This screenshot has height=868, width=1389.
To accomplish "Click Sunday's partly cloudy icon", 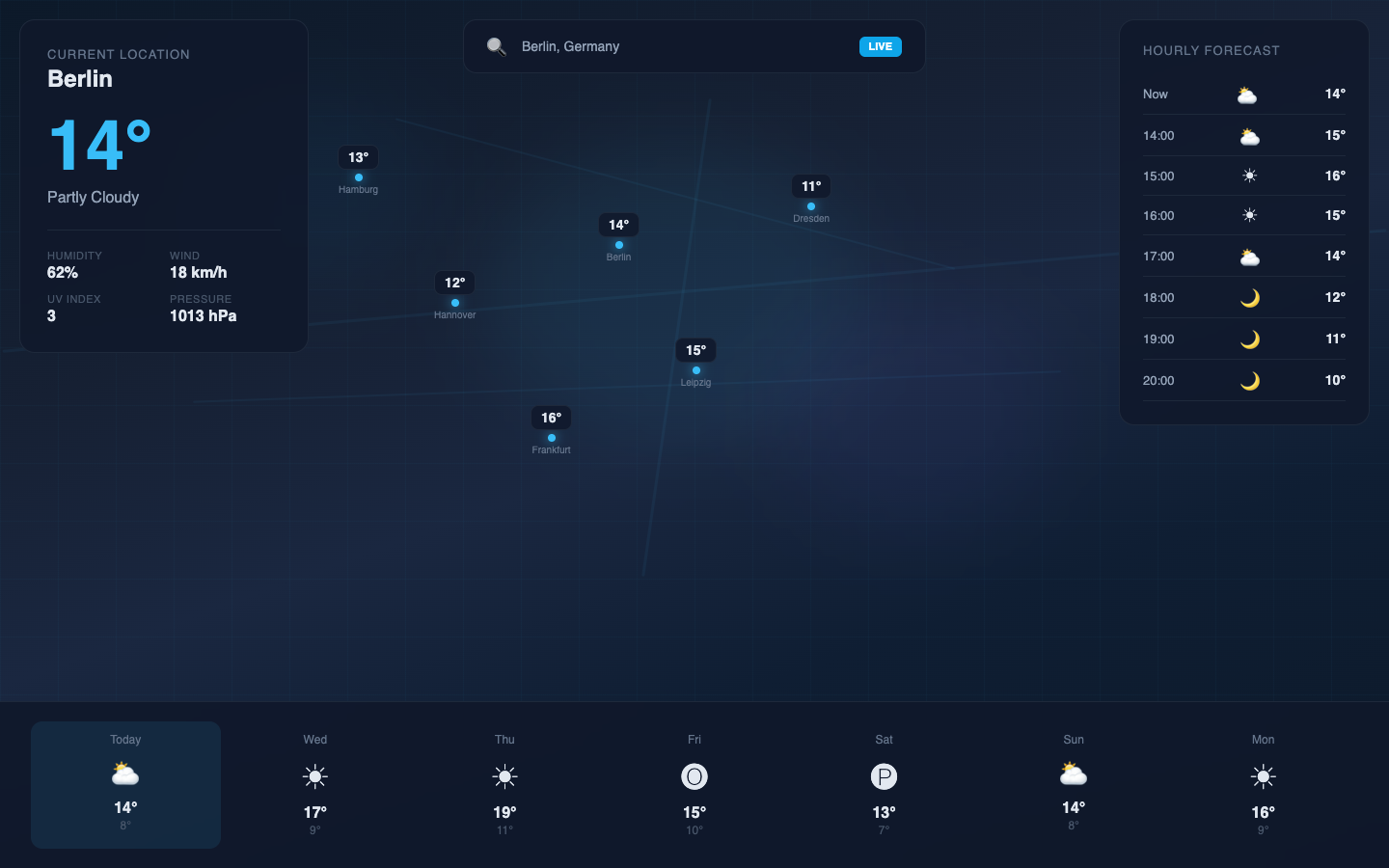I will click(x=1074, y=773).
